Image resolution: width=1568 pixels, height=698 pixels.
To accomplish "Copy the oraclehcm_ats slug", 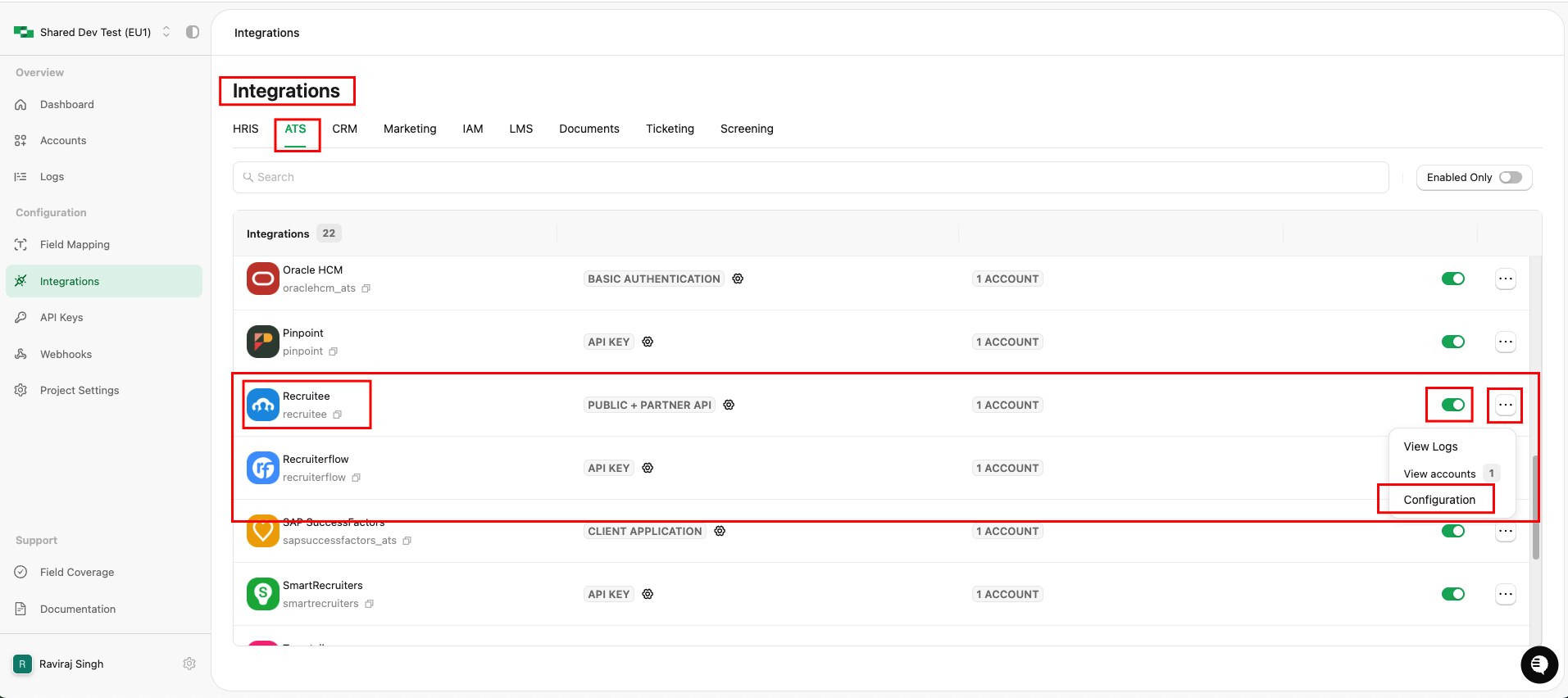I will (366, 288).
